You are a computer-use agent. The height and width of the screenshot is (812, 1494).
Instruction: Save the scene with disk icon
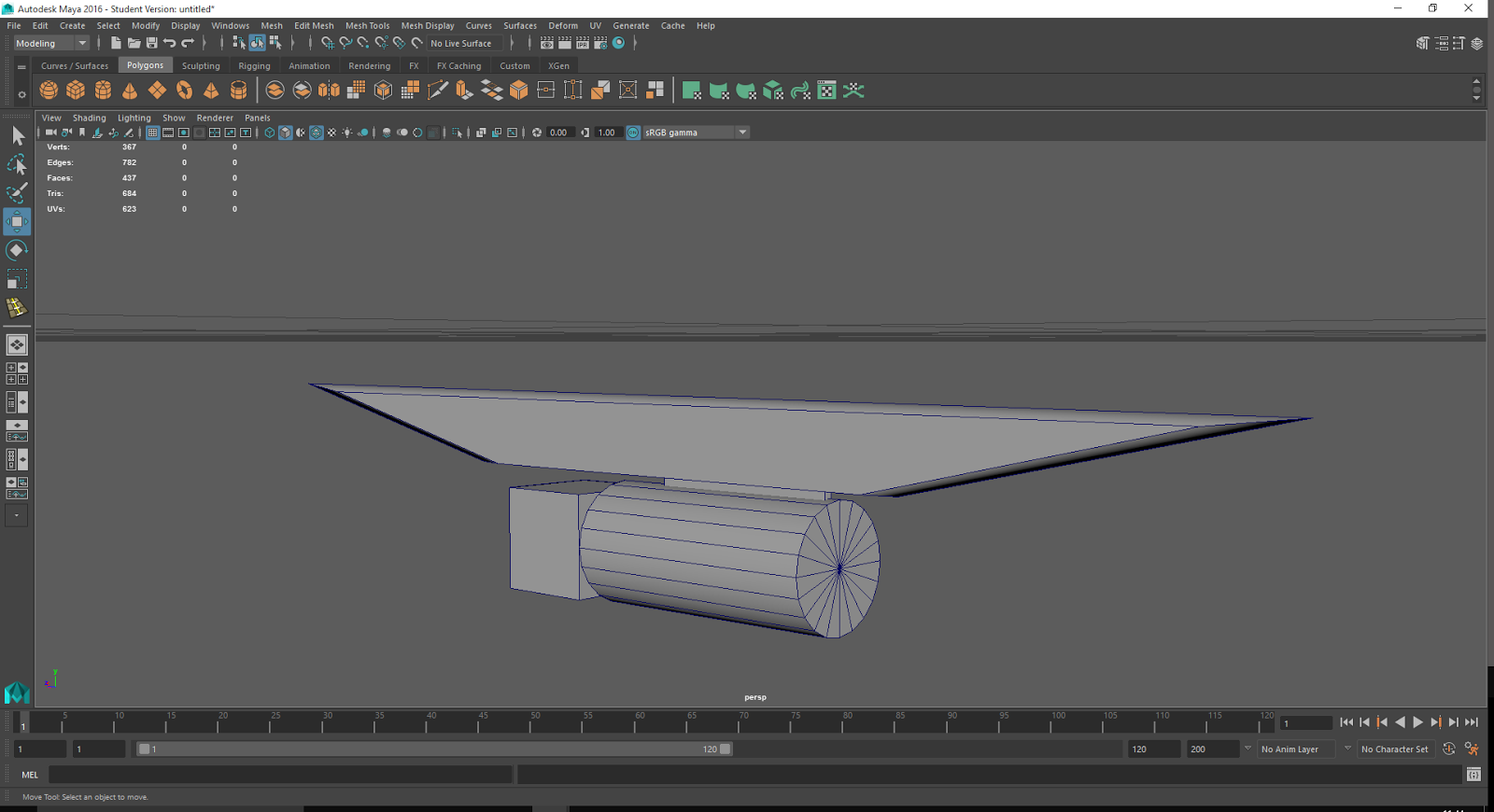[x=151, y=43]
